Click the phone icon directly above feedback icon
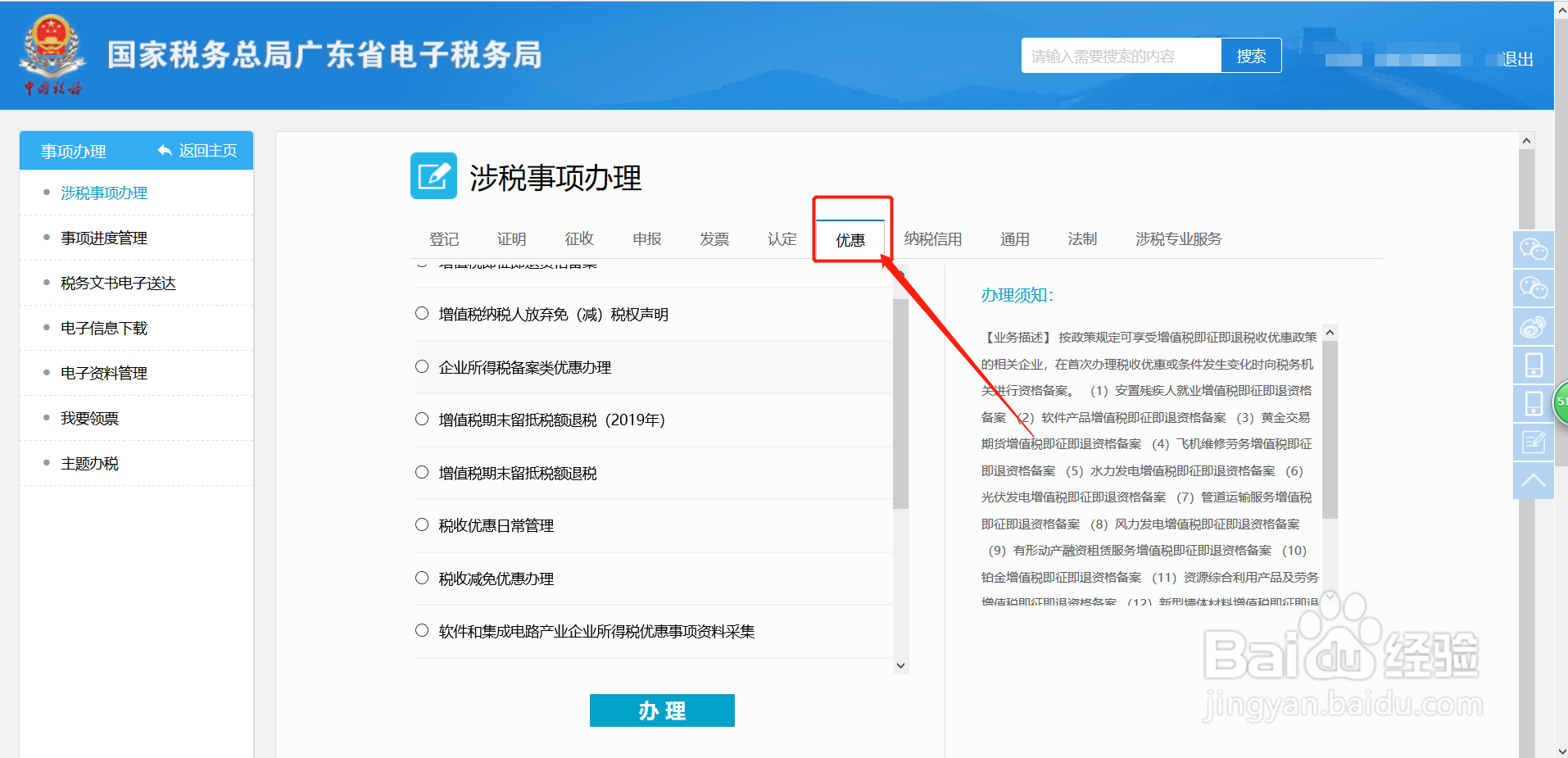Screen dimensions: 1568x758 [x=1533, y=403]
